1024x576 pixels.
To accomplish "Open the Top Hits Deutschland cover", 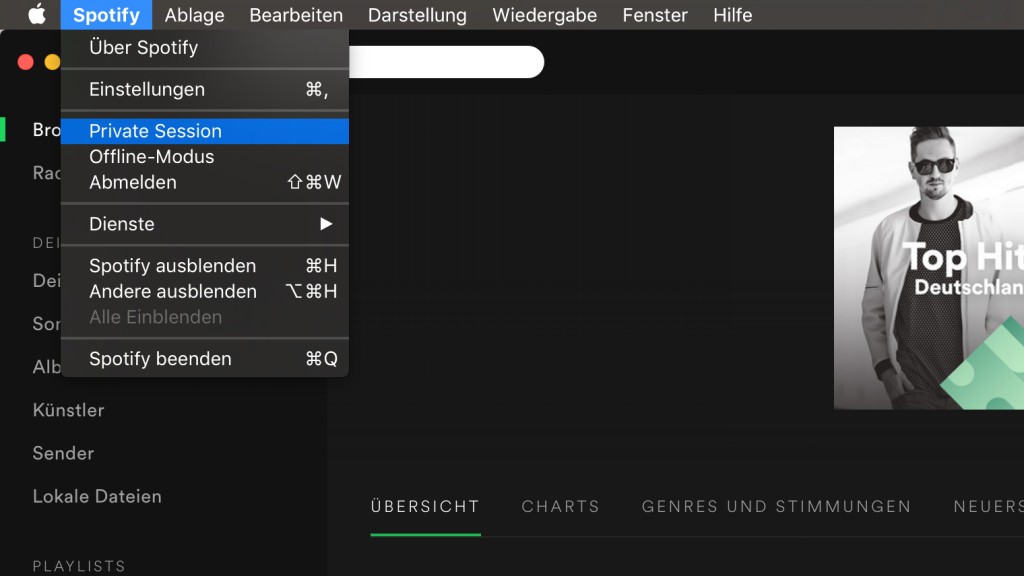I will pyautogui.click(x=928, y=268).
